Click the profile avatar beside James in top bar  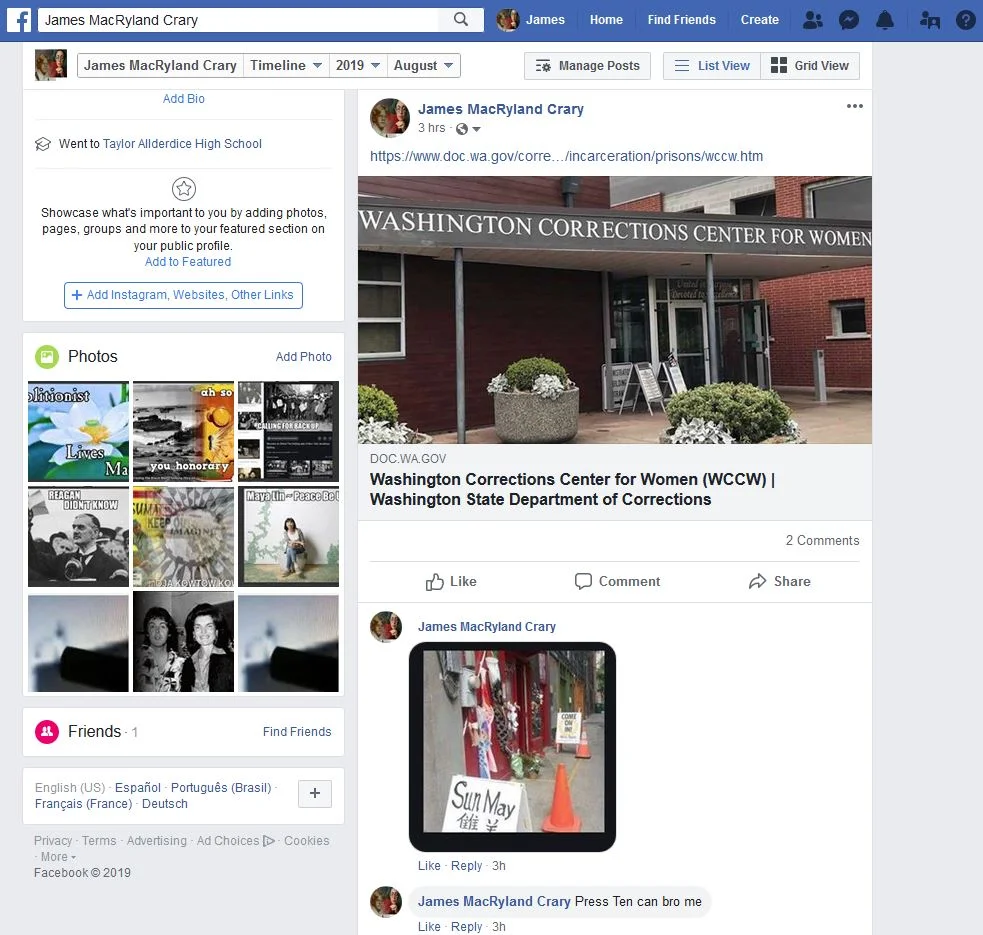tap(508, 20)
